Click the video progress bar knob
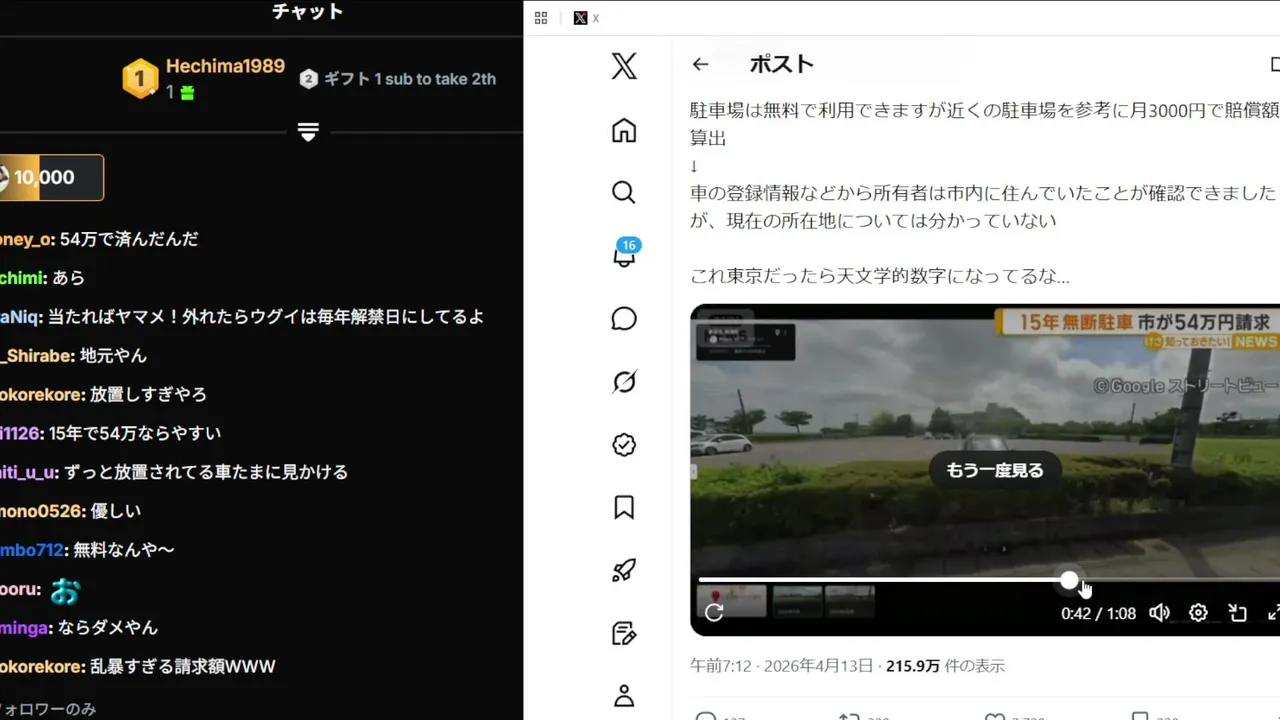This screenshot has height=720, width=1280. pos(1070,580)
